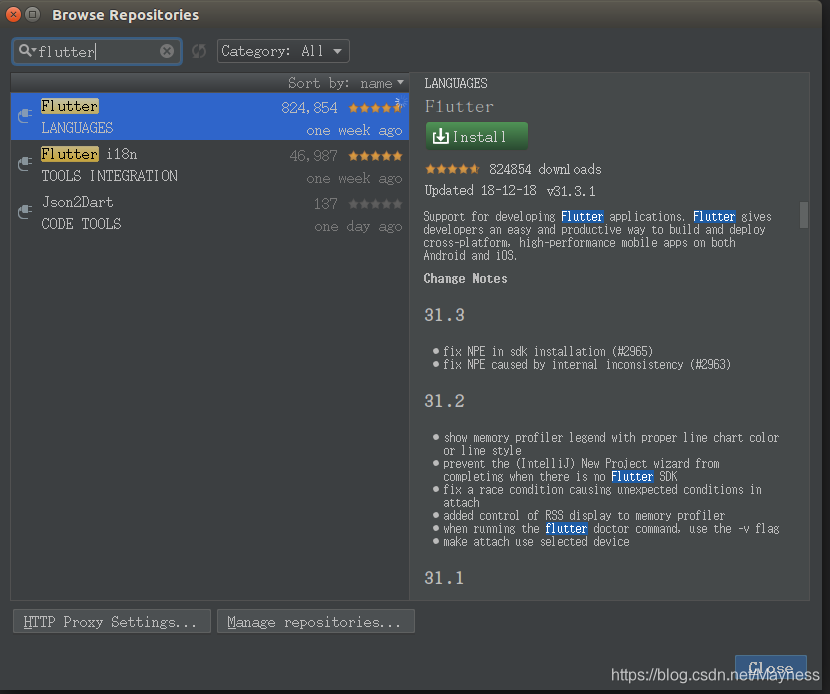Viewport: 830px width, 694px height.
Task: Select the Flutter LANGUAGES plugin row
Action: (x=210, y=116)
